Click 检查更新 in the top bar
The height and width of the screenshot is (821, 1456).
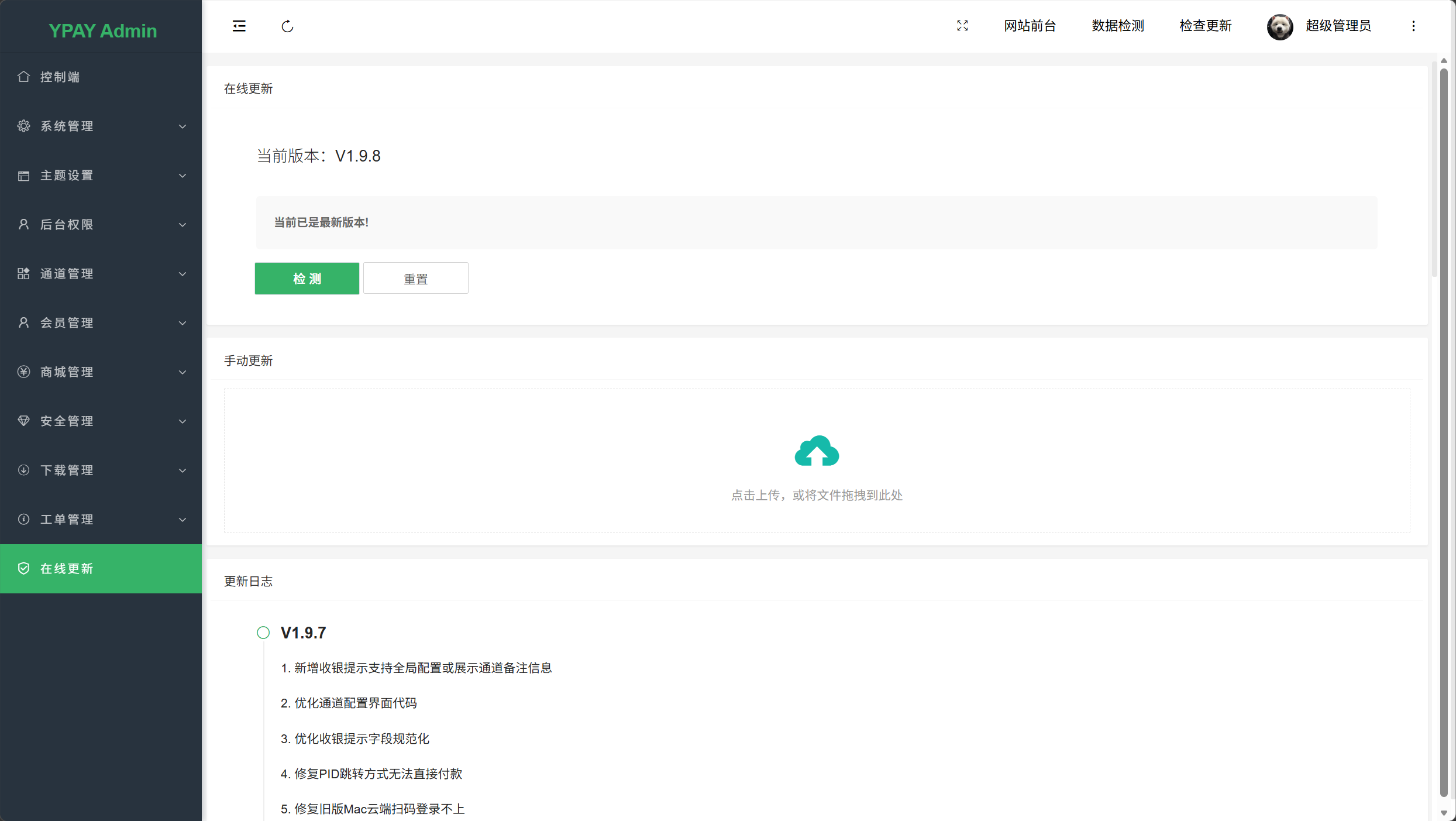1205,26
